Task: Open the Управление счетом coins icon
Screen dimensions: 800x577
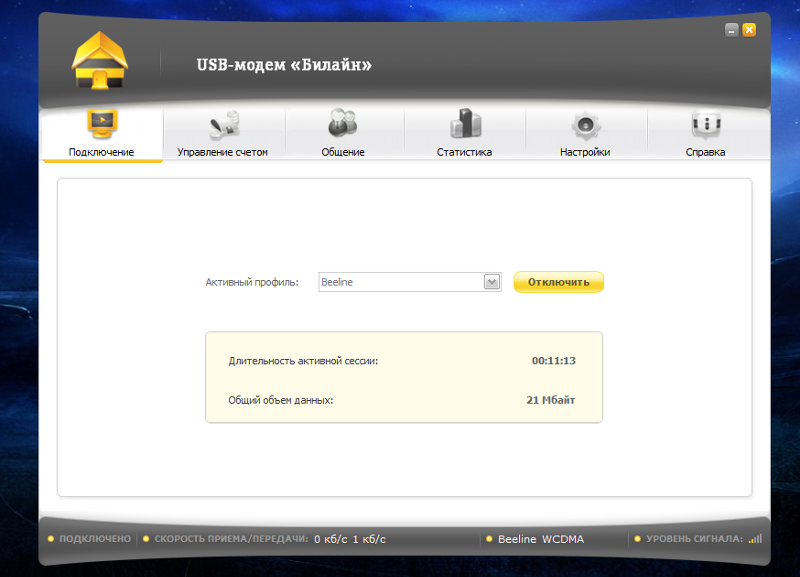Action: (x=224, y=126)
